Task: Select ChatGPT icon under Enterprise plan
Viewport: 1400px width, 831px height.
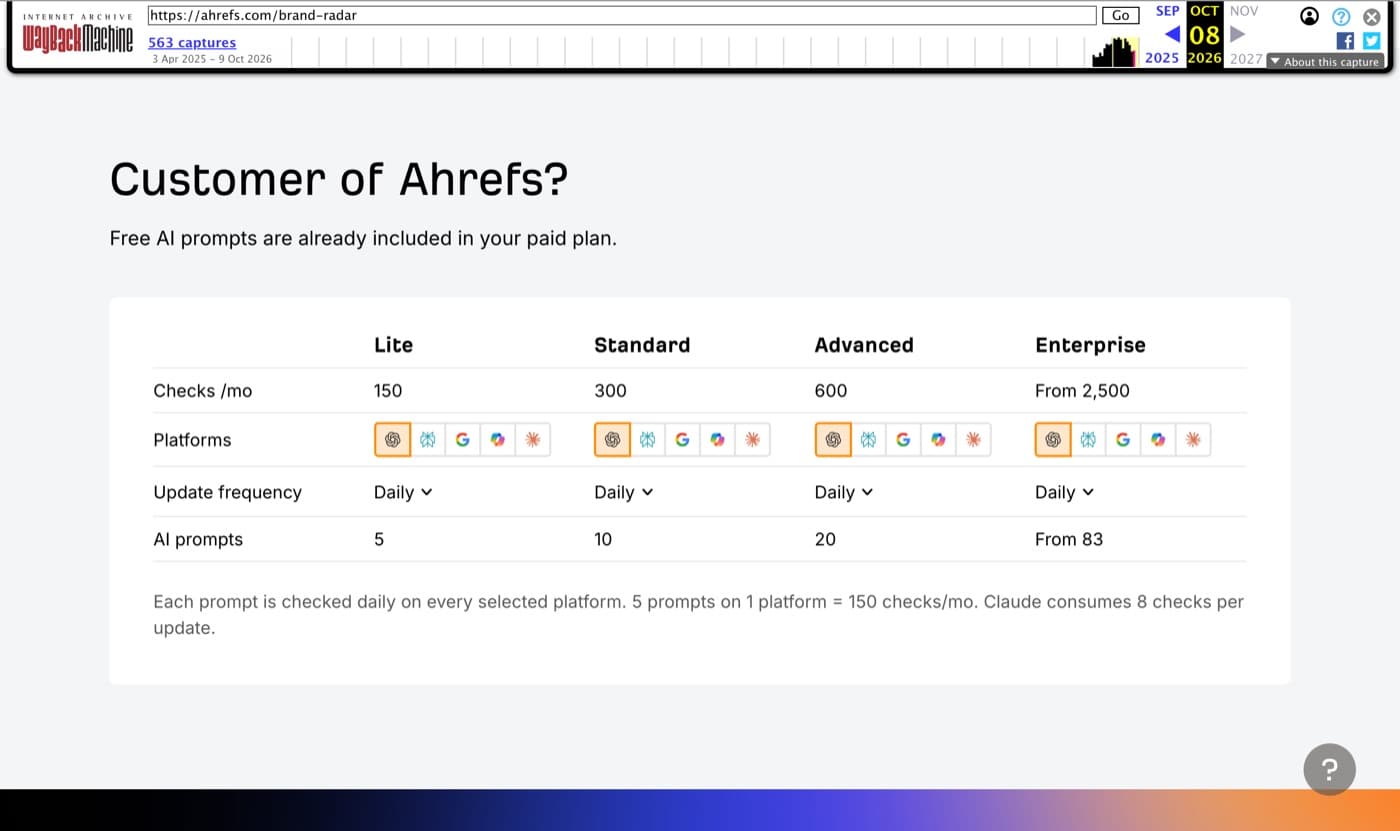Action: tap(1053, 439)
